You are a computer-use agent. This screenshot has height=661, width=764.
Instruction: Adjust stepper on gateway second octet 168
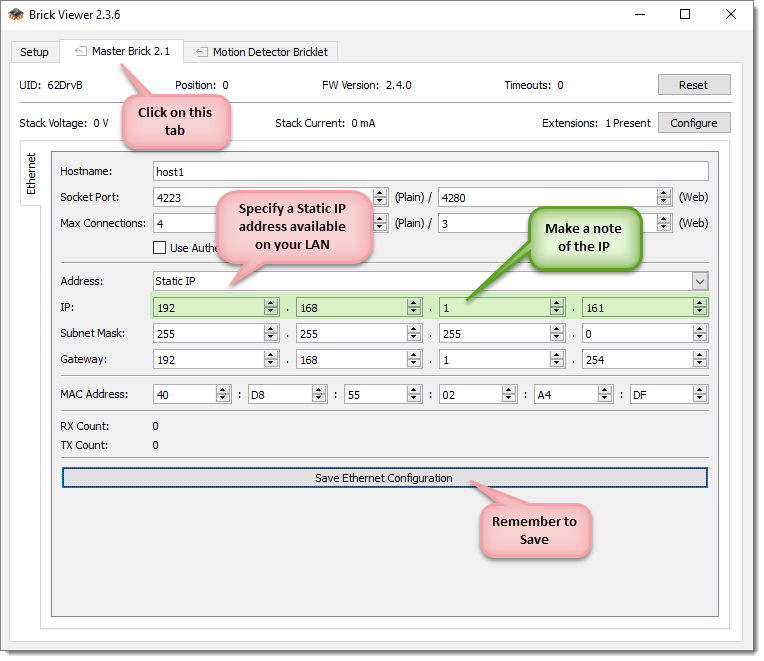tap(414, 359)
